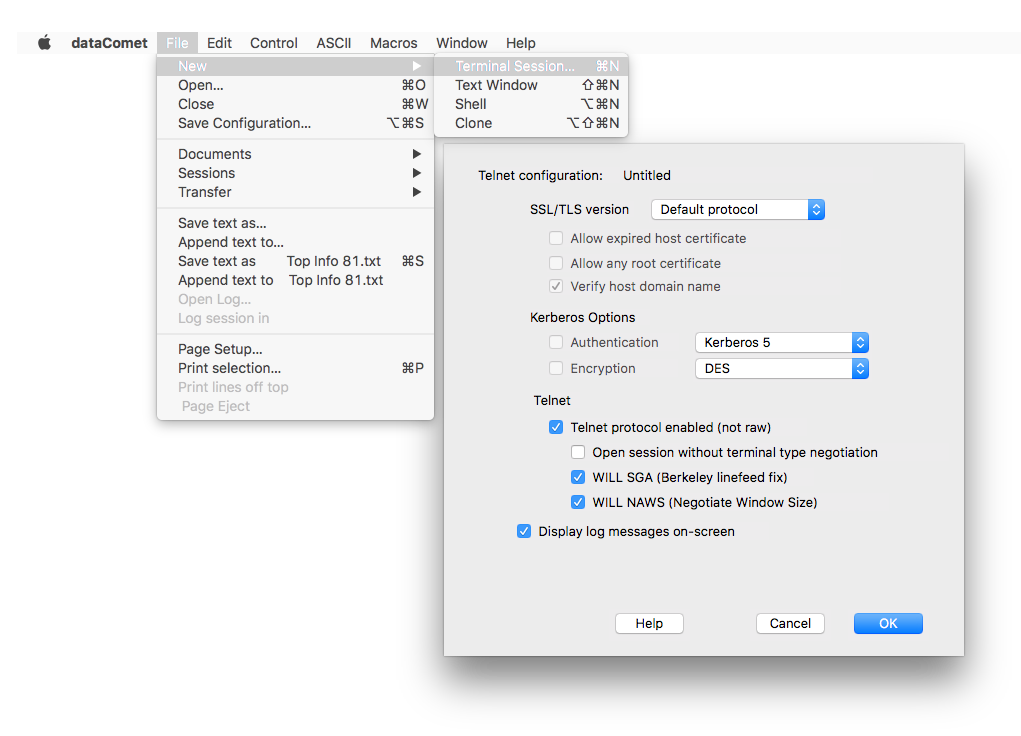Choose Print selection… from File menu
The width and height of the screenshot is (1021, 736).
[x=296, y=368]
